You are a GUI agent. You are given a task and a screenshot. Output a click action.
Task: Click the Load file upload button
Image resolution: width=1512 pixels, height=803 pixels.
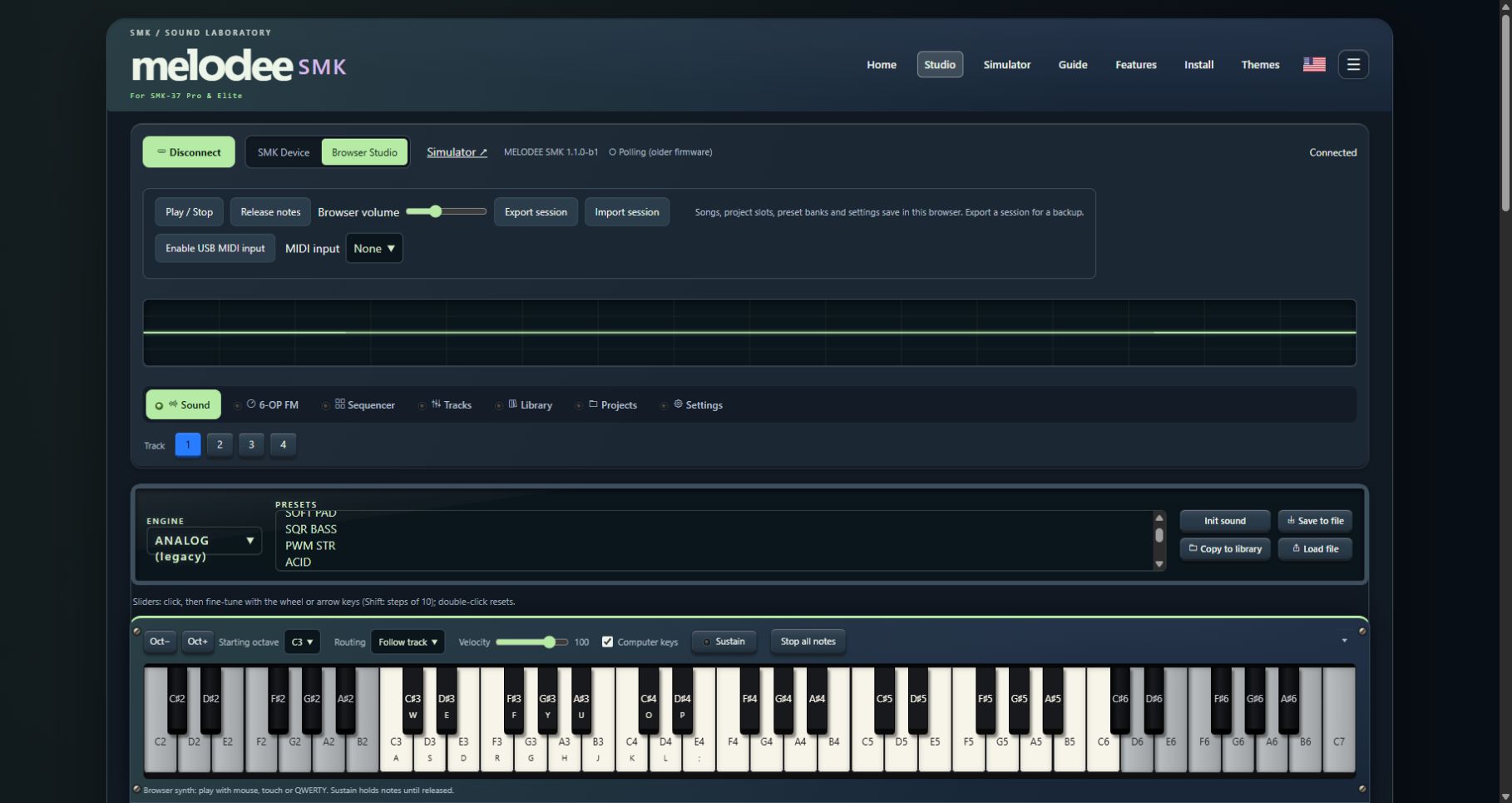(1315, 549)
